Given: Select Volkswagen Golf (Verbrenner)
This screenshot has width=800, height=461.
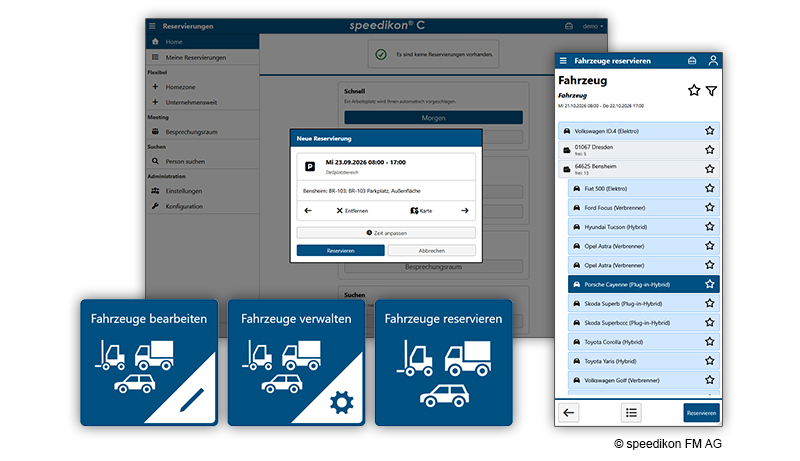Looking at the screenshot, I should [644, 380].
